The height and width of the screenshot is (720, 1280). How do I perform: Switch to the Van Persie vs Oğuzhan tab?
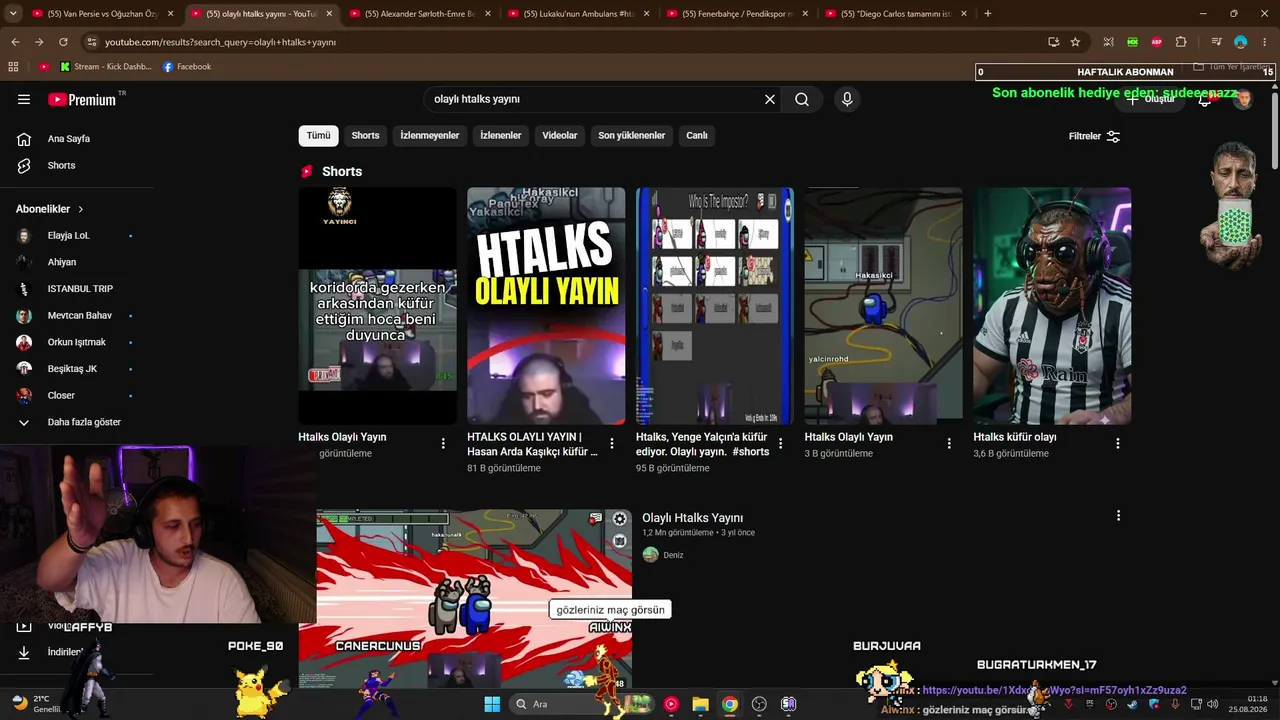point(101,14)
